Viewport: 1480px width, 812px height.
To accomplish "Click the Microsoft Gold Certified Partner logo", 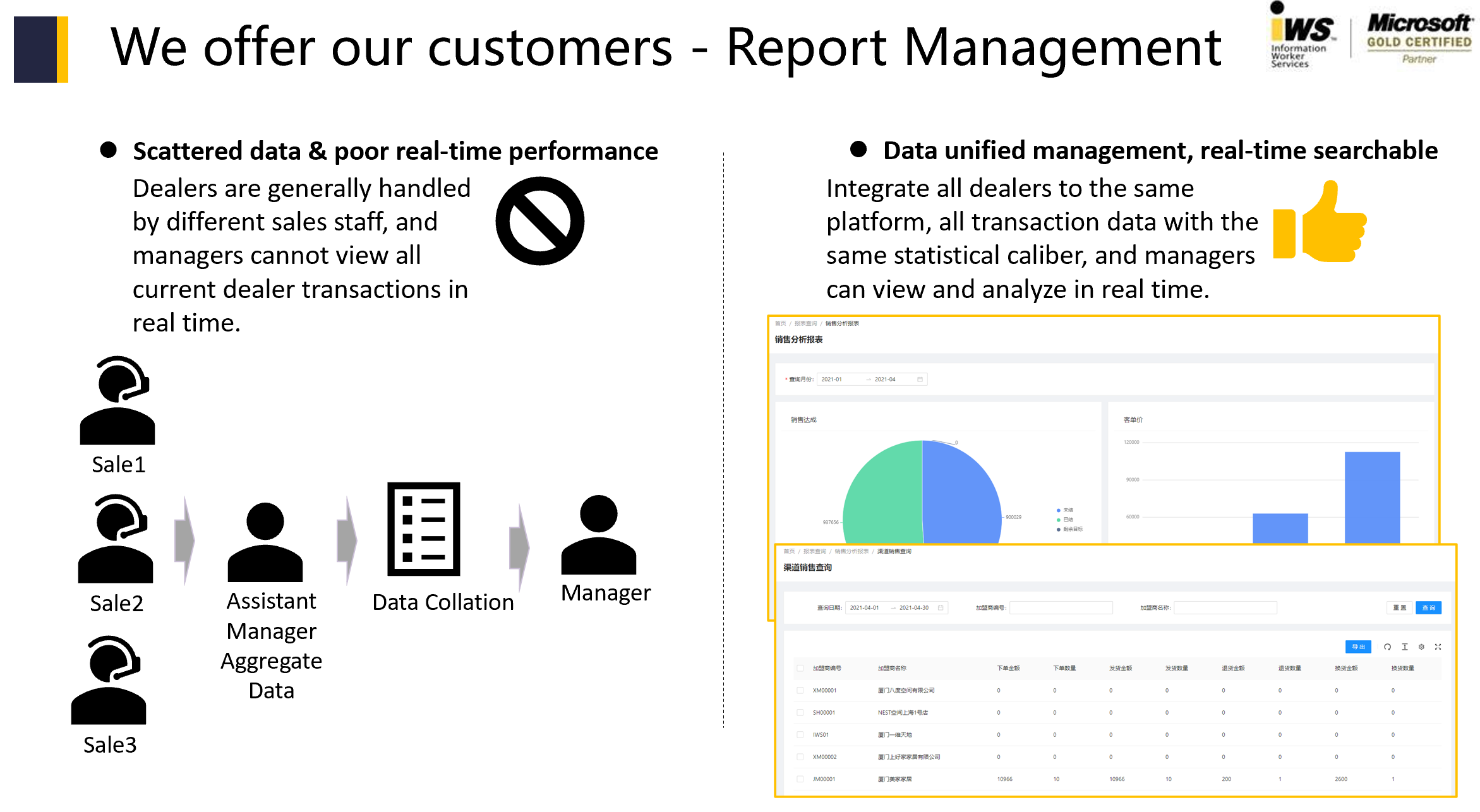I will tap(1419, 39).
